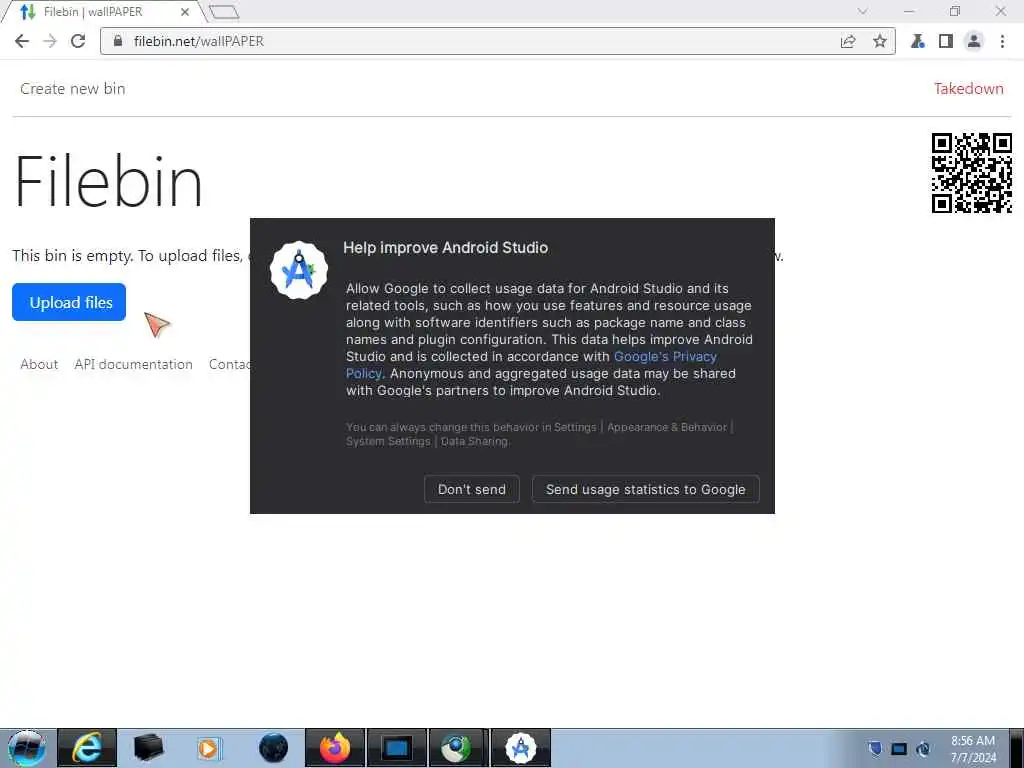Open API documentation link
Screen dimensions: 1024x768
[x=133, y=364]
